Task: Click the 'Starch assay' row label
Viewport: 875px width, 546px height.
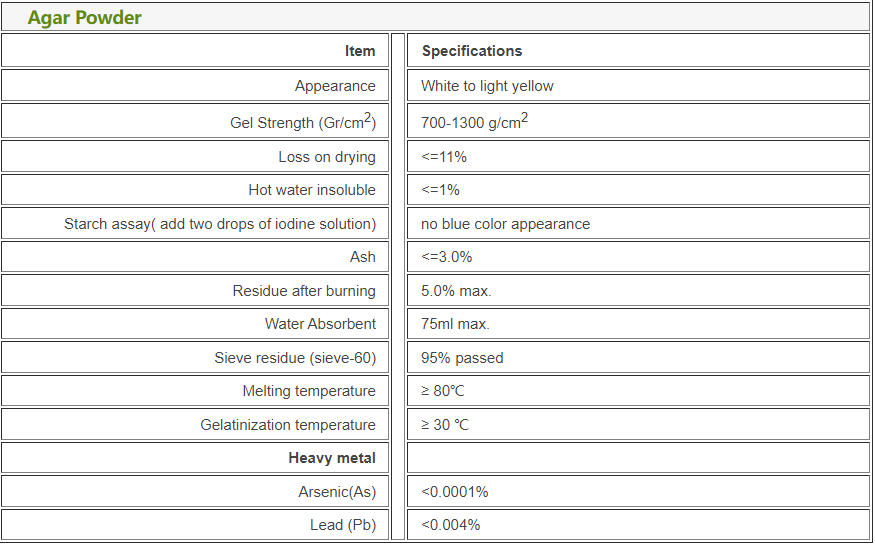Action: pos(220,224)
